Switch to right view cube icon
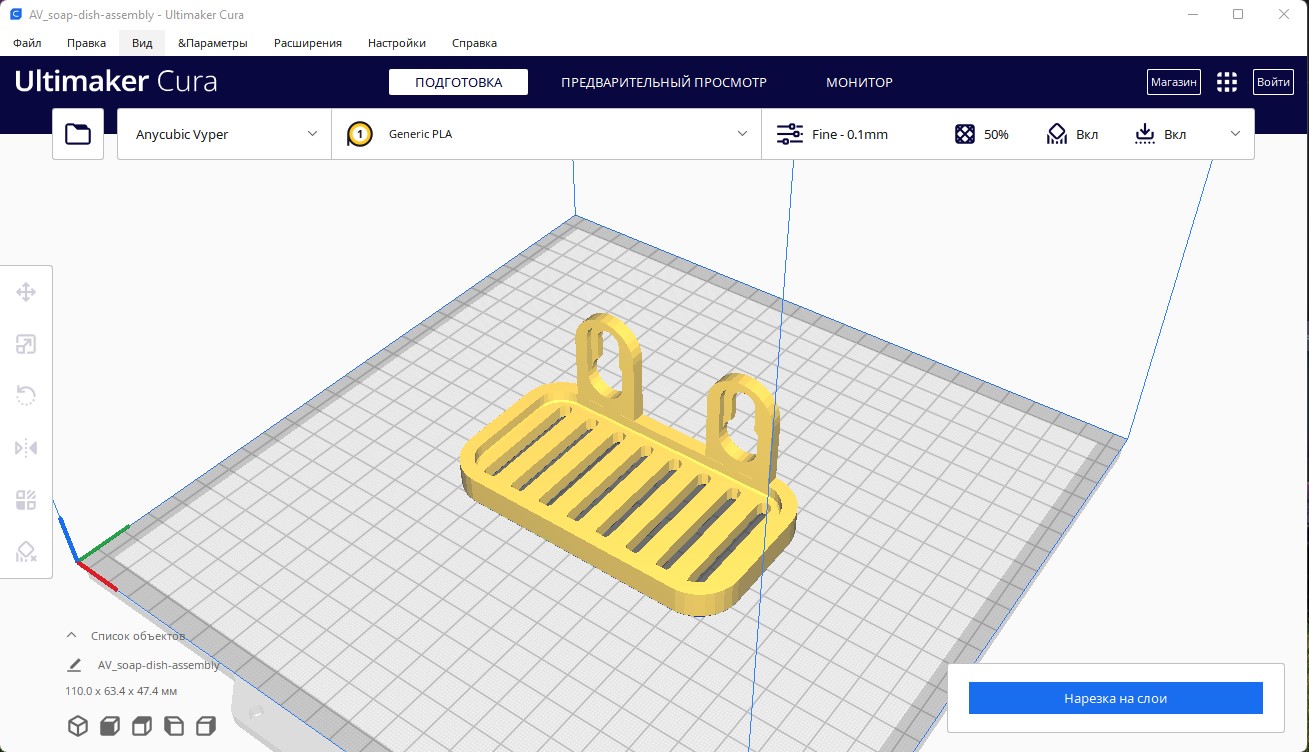Screen dimensions: 1309x752 click(206, 726)
